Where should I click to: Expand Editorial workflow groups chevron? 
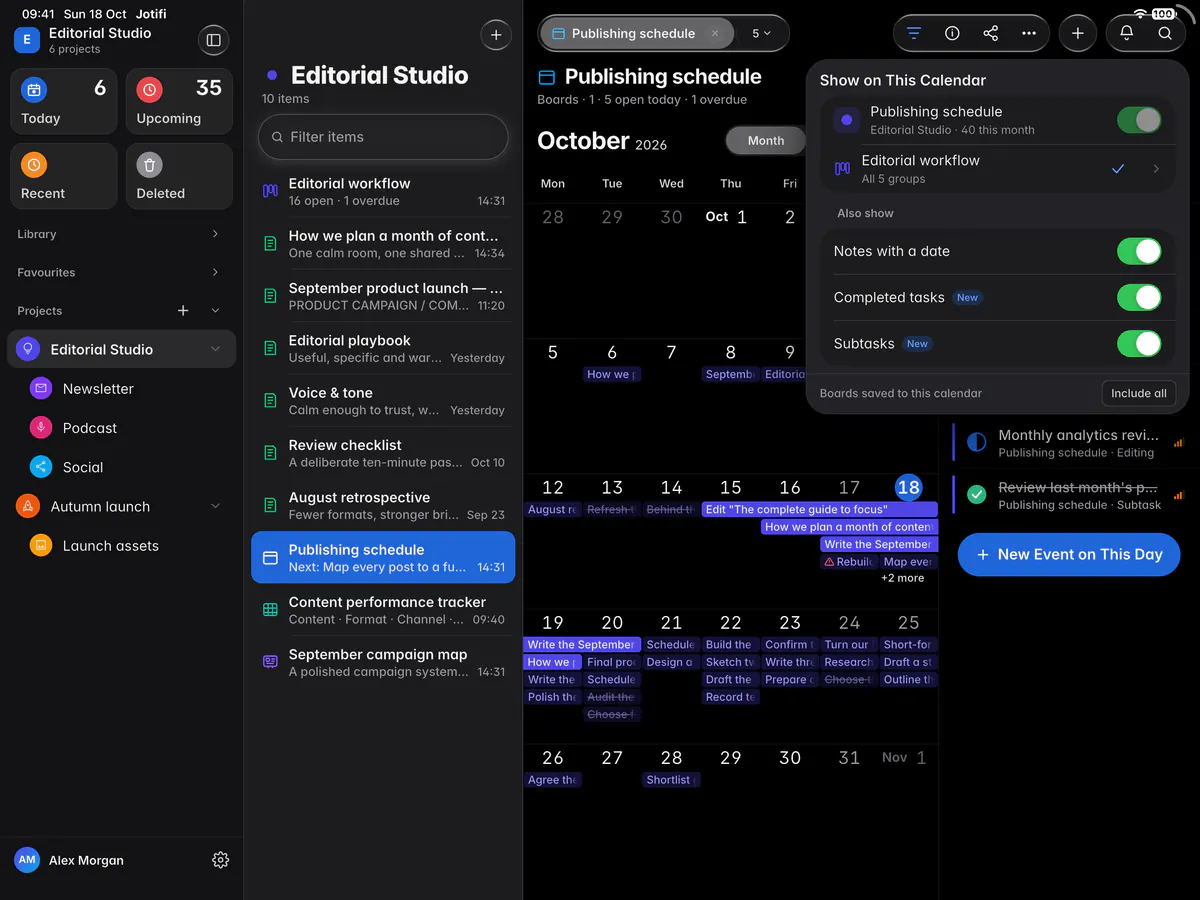pyautogui.click(x=1156, y=169)
